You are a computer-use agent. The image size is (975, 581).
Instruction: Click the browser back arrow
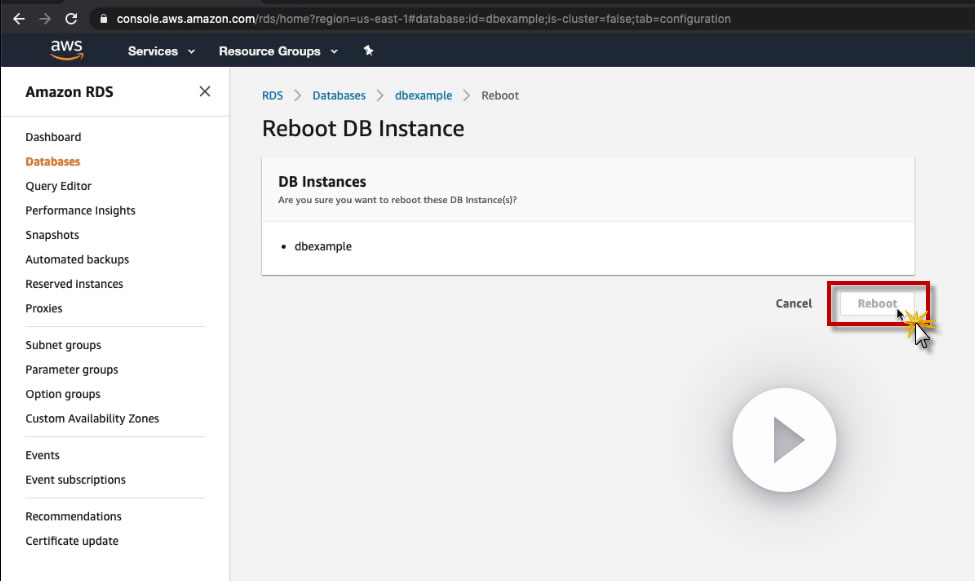pos(19,19)
